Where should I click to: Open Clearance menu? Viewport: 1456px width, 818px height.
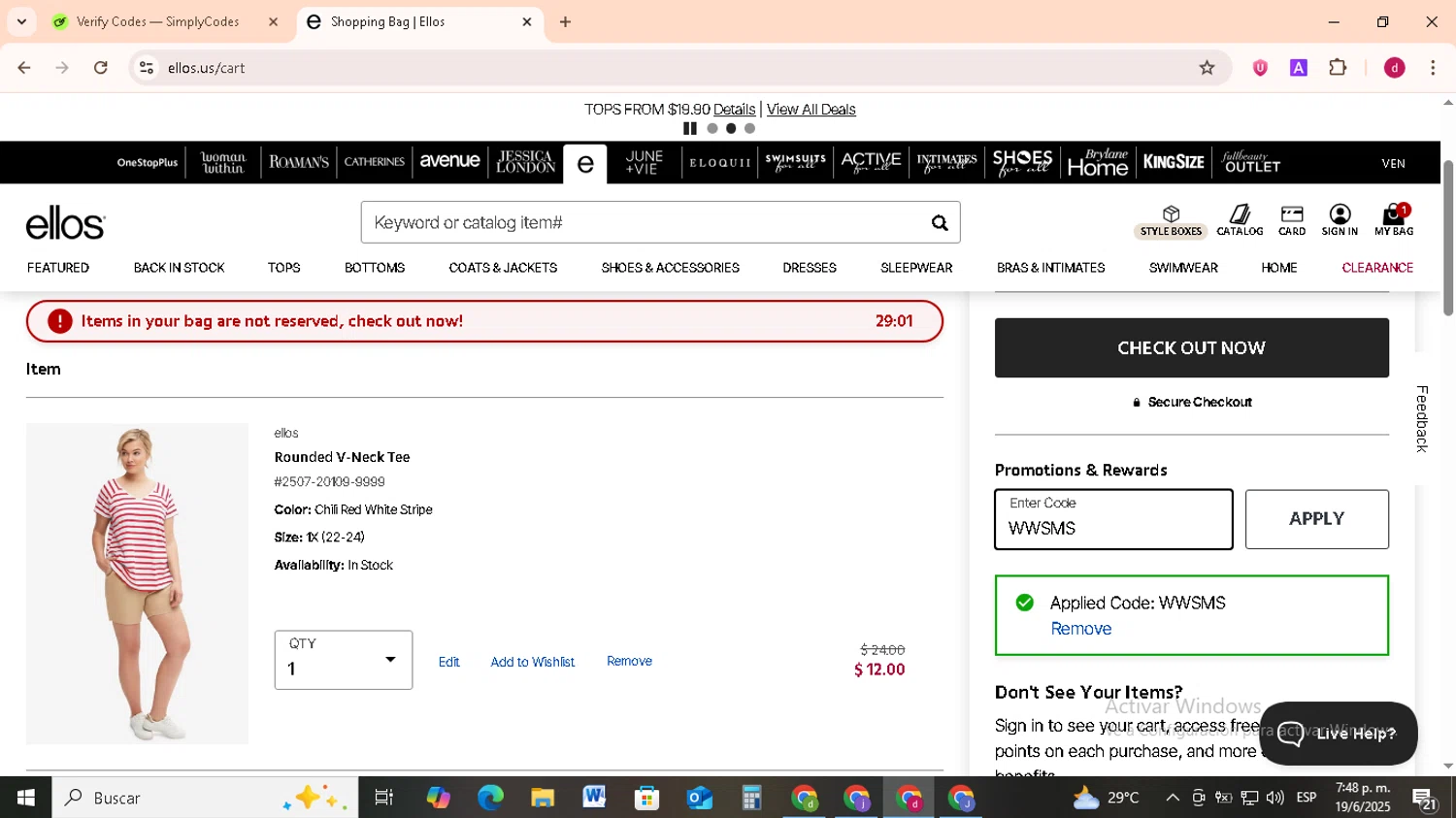click(1377, 268)
